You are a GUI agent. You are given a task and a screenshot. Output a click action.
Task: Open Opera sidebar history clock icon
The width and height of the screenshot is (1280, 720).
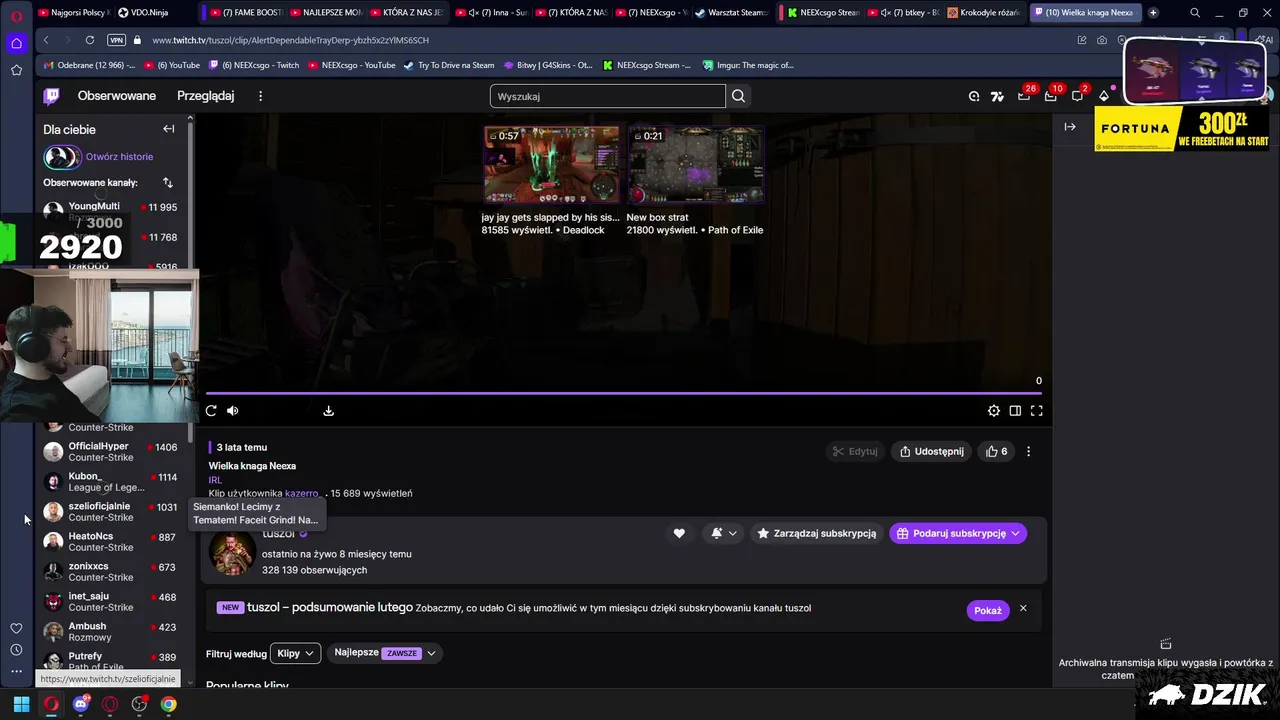click(16, 650)
